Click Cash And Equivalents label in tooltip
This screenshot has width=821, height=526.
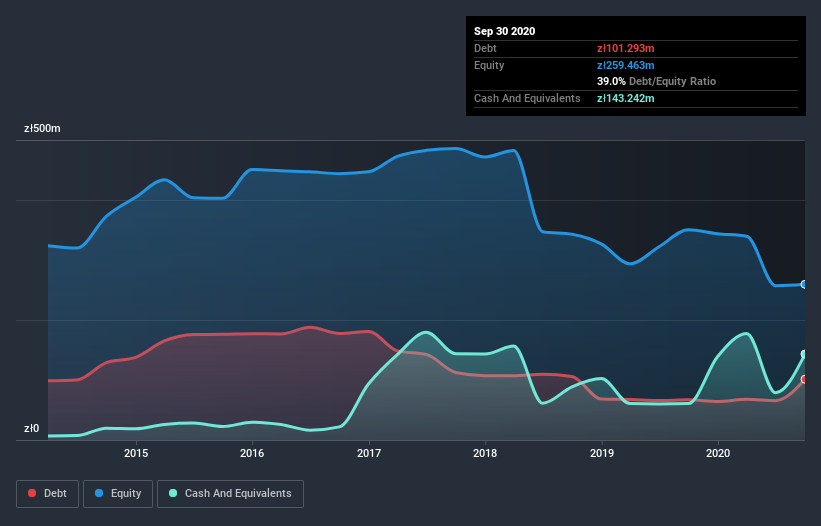[x=527, y=98]
